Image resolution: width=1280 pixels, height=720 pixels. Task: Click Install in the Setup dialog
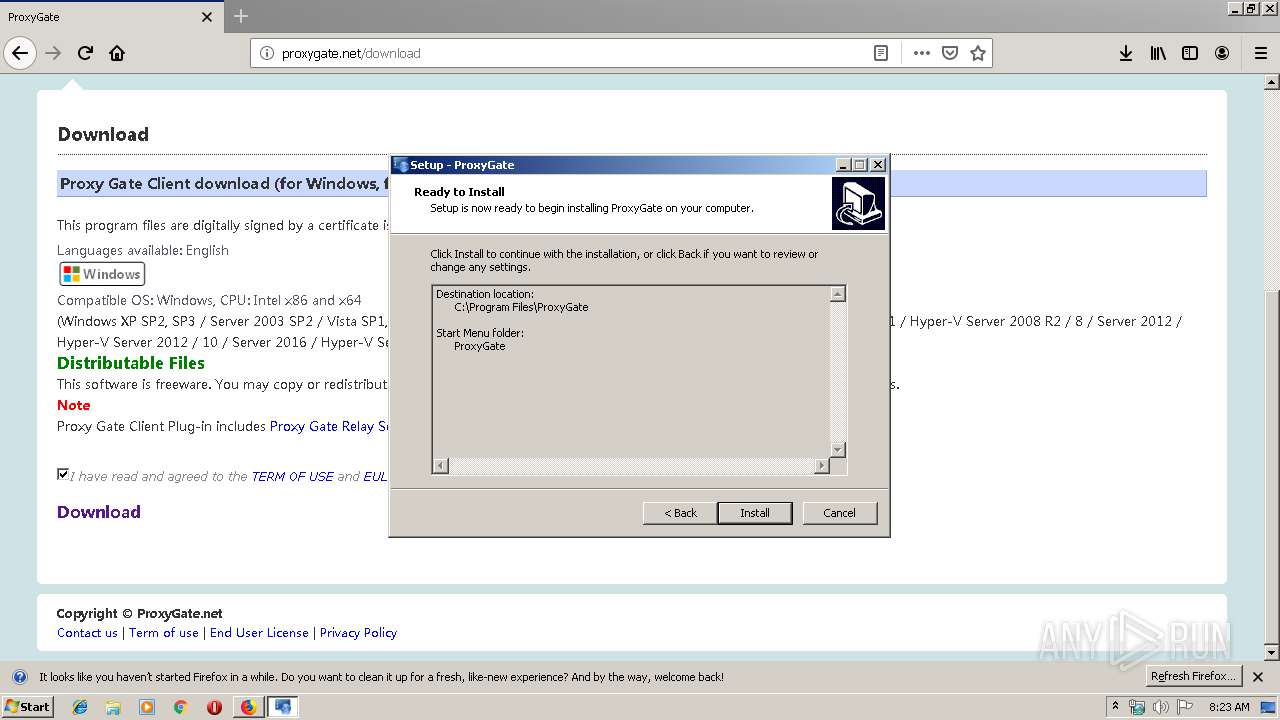[x=755, y=513]
